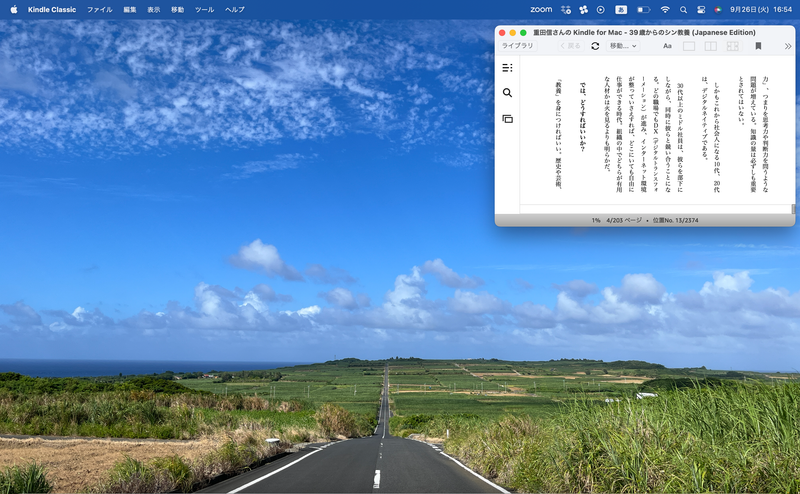Screen dimensions: 800x494
Task: Click the search magnifier in Kindle sidebar
Action: click(507, 93)
